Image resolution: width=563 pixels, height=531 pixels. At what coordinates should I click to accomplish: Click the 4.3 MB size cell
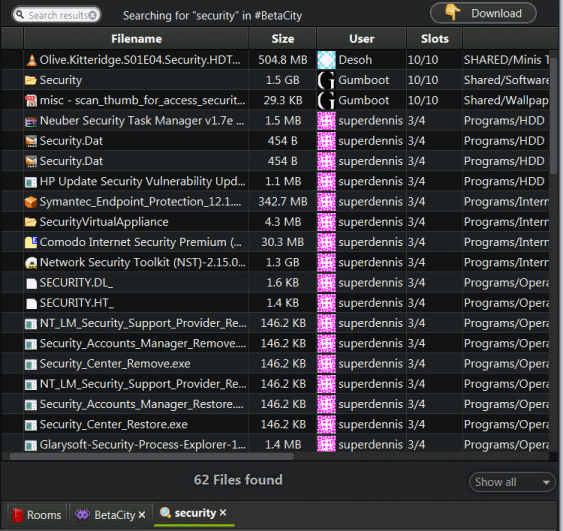click(283, 222)
